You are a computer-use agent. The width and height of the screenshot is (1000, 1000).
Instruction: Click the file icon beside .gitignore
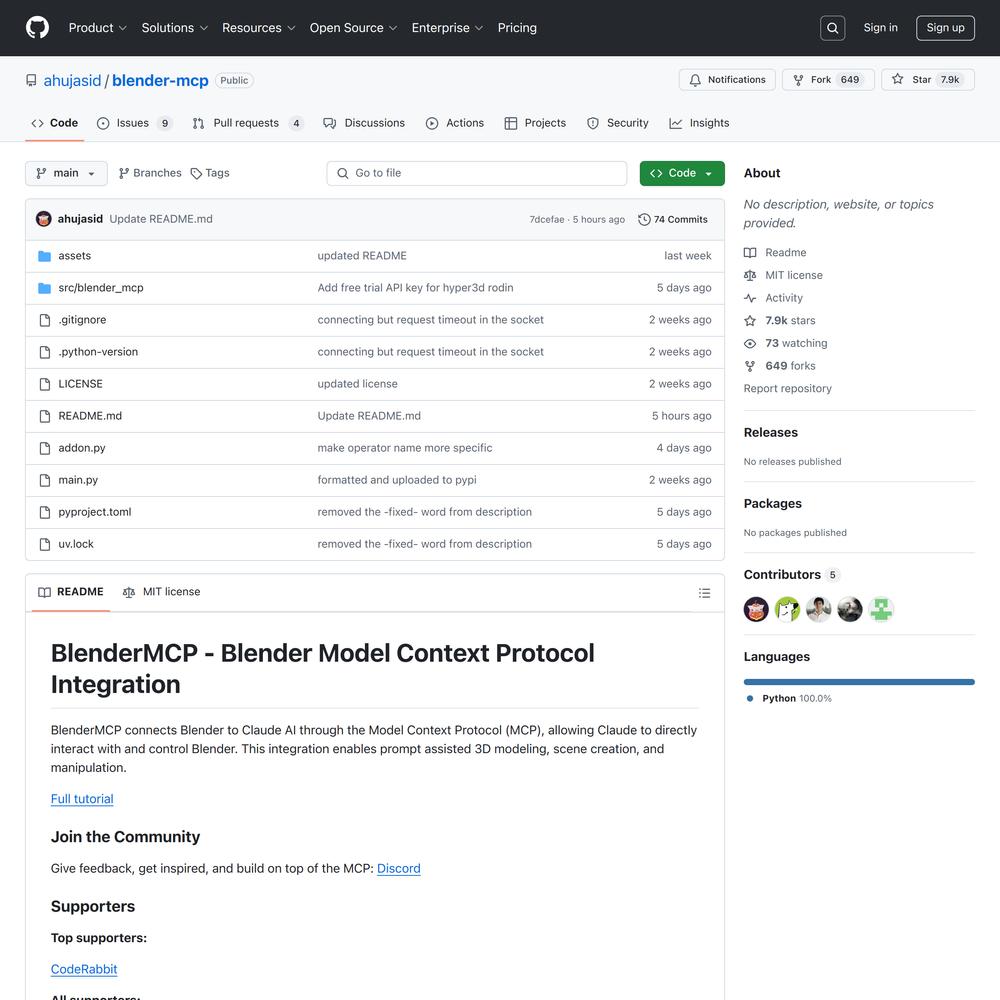tap(45, 320)
